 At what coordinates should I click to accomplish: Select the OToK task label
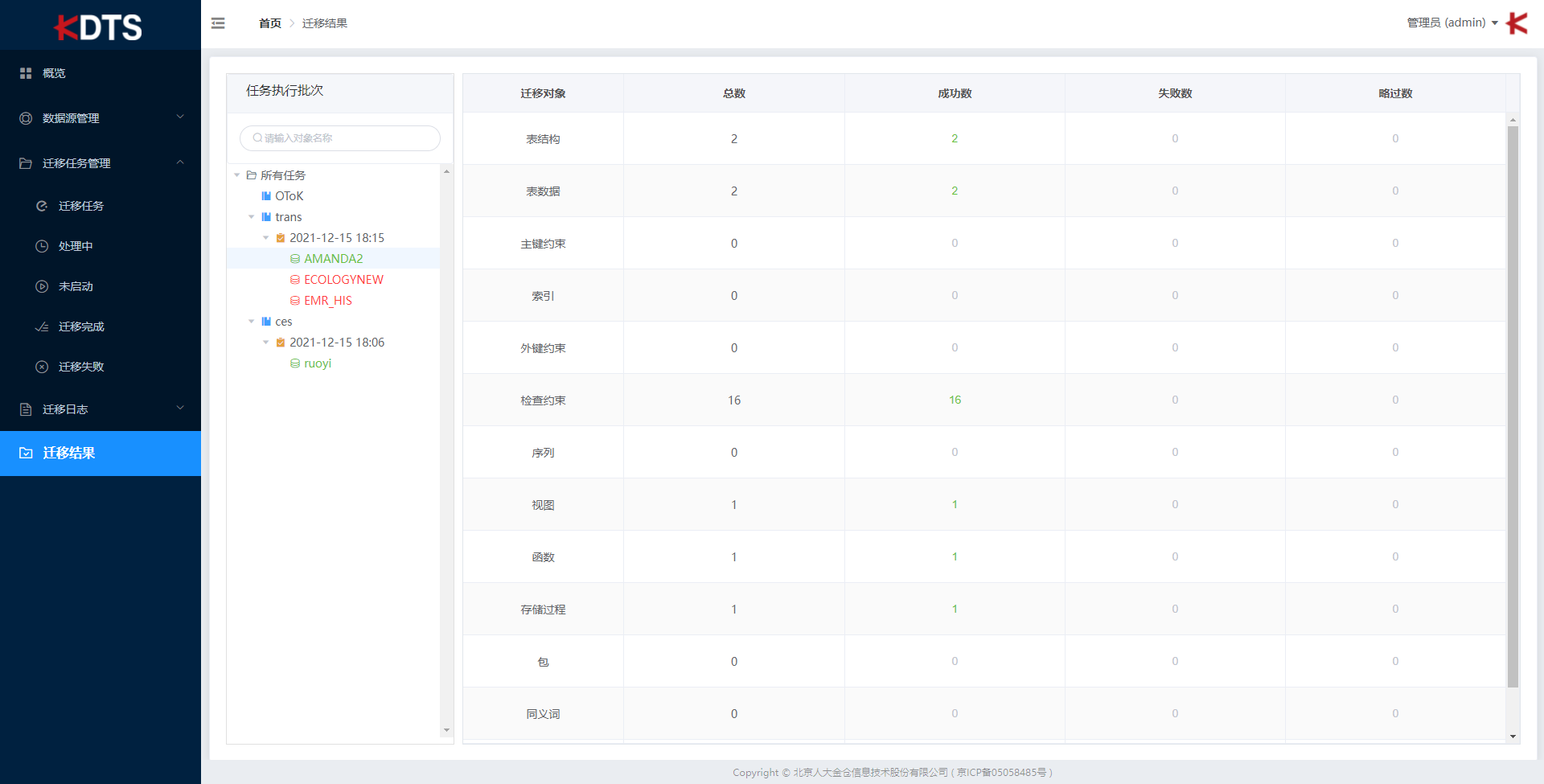289,196
